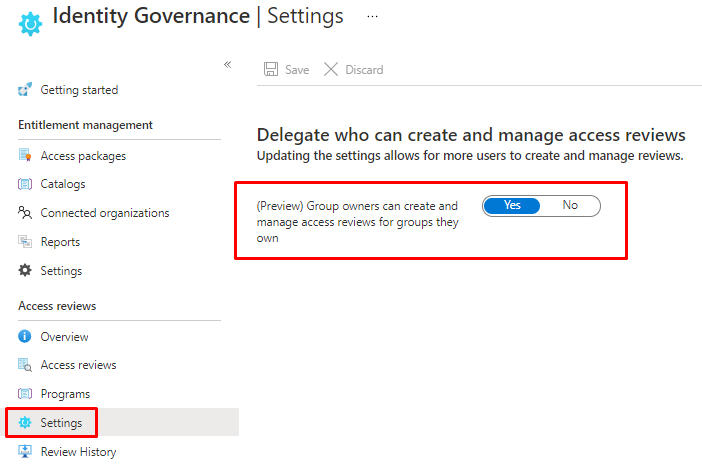Collapse the sidebar with double chevron
Viewport: 702px width, 474px height.
coord(227,64)
